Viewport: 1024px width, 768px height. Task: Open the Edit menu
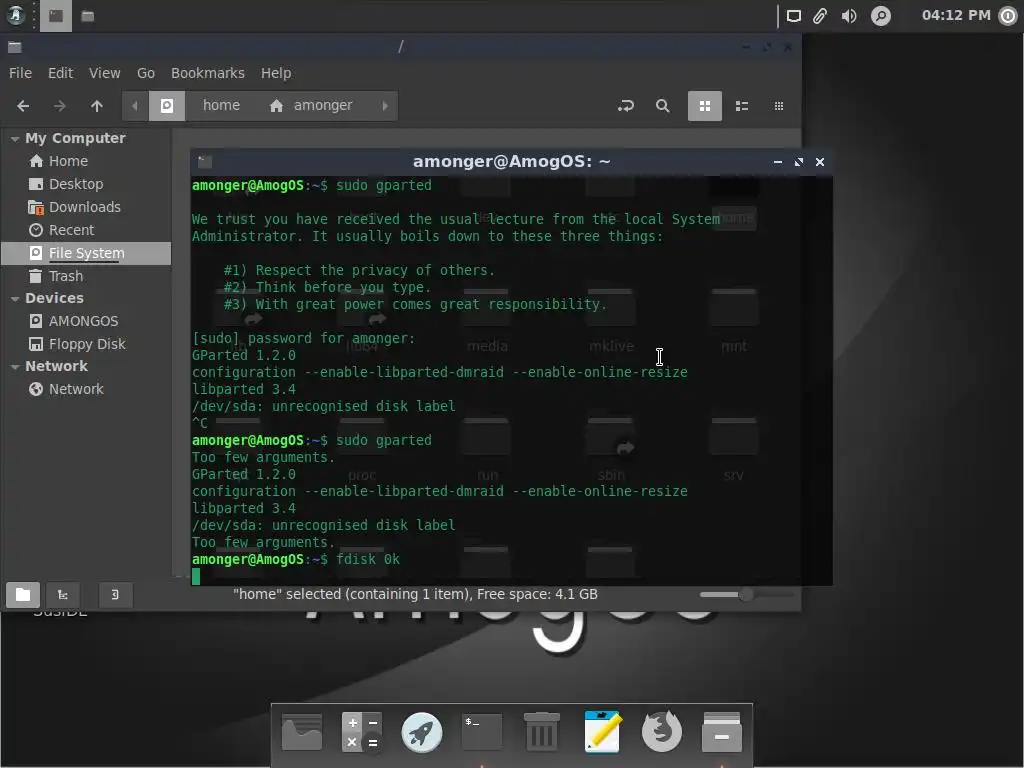click(60, 73)
